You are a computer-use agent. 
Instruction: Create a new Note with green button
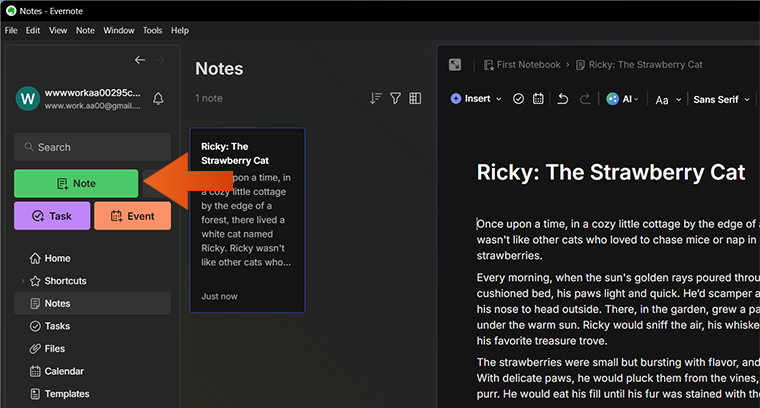[76, 184]
